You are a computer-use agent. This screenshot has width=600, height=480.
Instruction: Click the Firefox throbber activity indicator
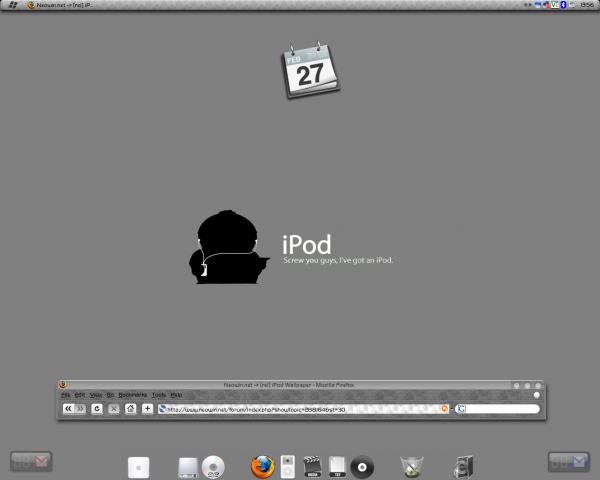tap(536, 395)
